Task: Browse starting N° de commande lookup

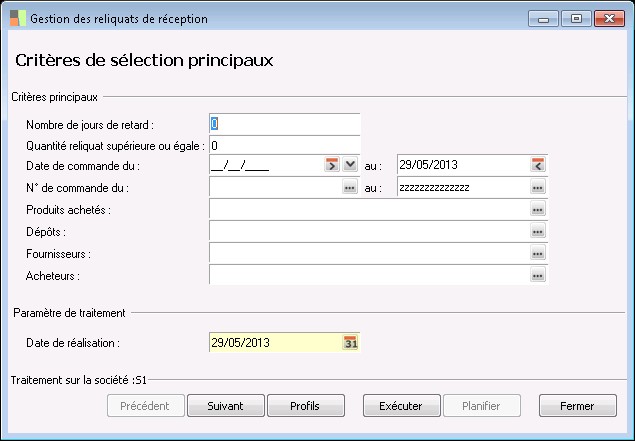Action: (x=350, y=187)
